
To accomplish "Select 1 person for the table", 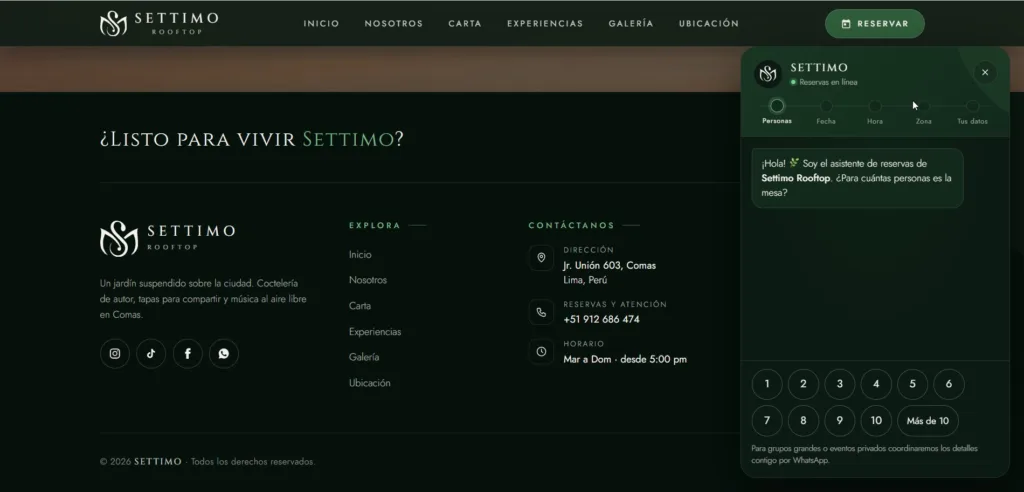I will pos(767,384).
